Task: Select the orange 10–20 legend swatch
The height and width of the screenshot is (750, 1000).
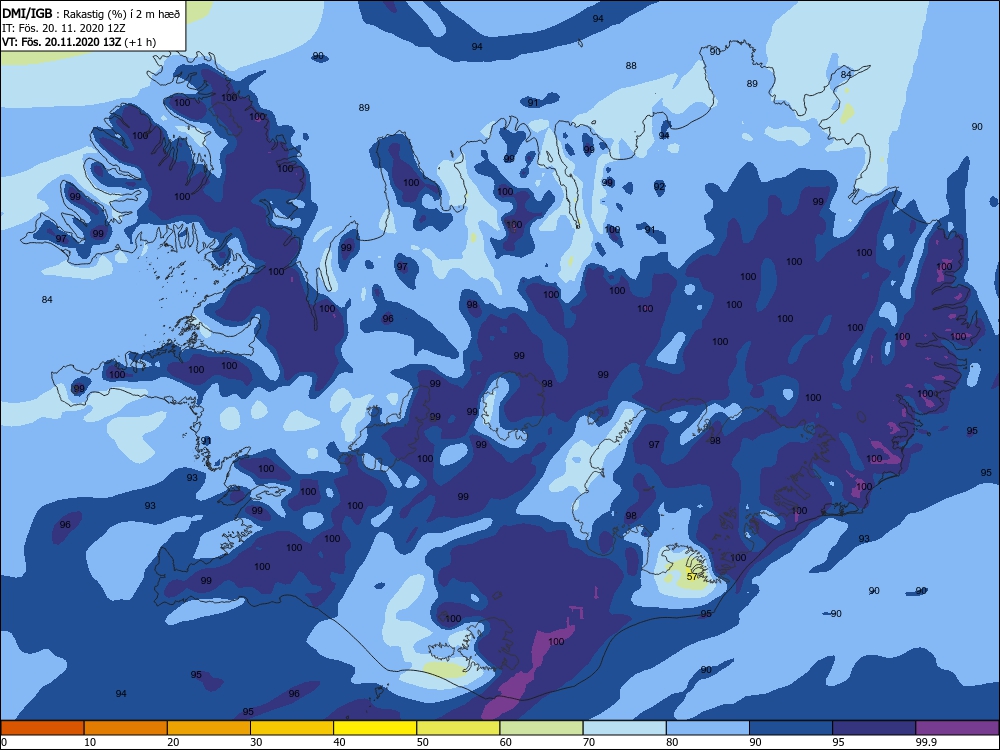Action: [126, 728]
